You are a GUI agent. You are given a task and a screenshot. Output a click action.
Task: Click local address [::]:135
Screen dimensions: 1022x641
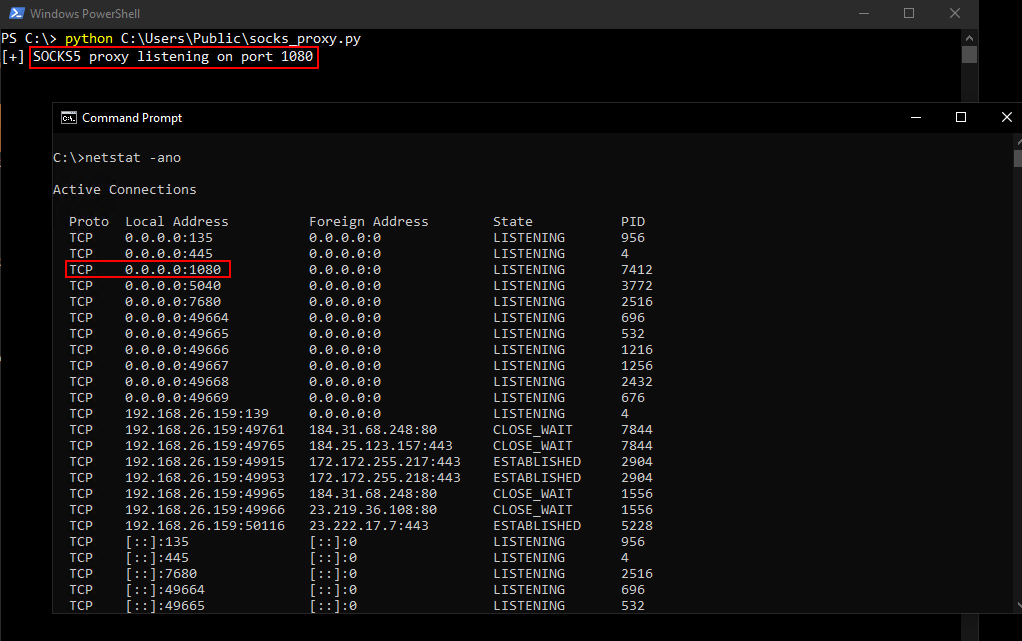coord(157,541)
